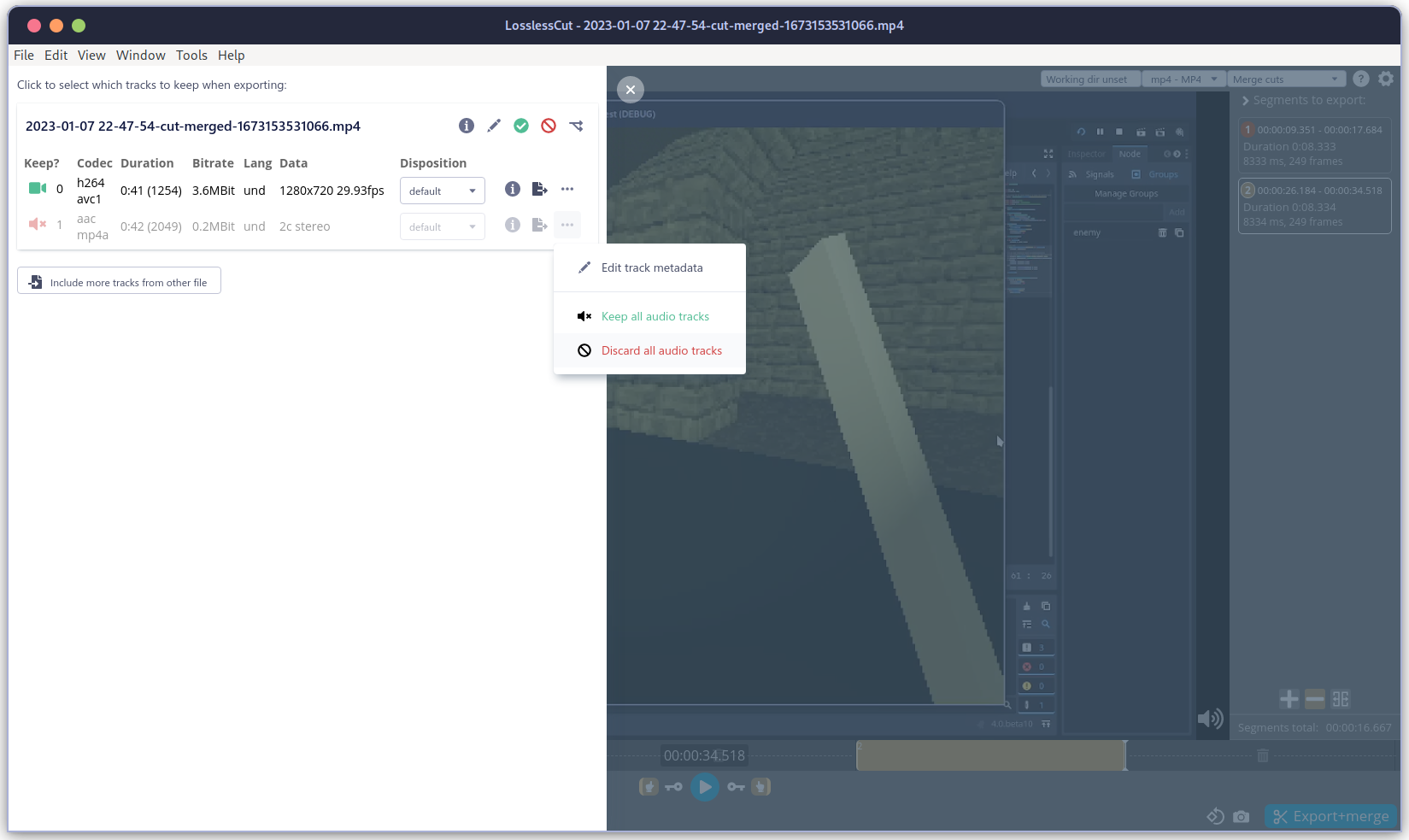The image size is (1409, 840).
Task: Extract the h264 track to file
Action: coord(539,189)
